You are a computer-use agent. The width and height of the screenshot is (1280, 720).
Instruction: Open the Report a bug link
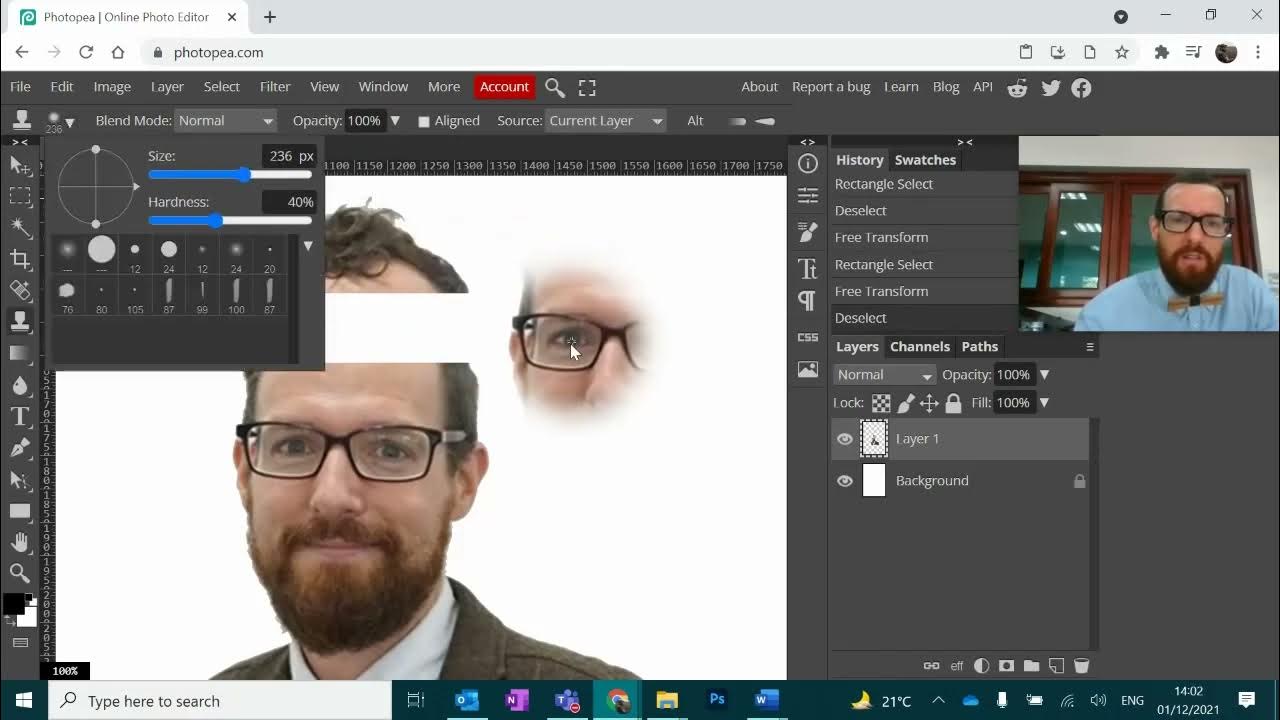pos(831,87)
